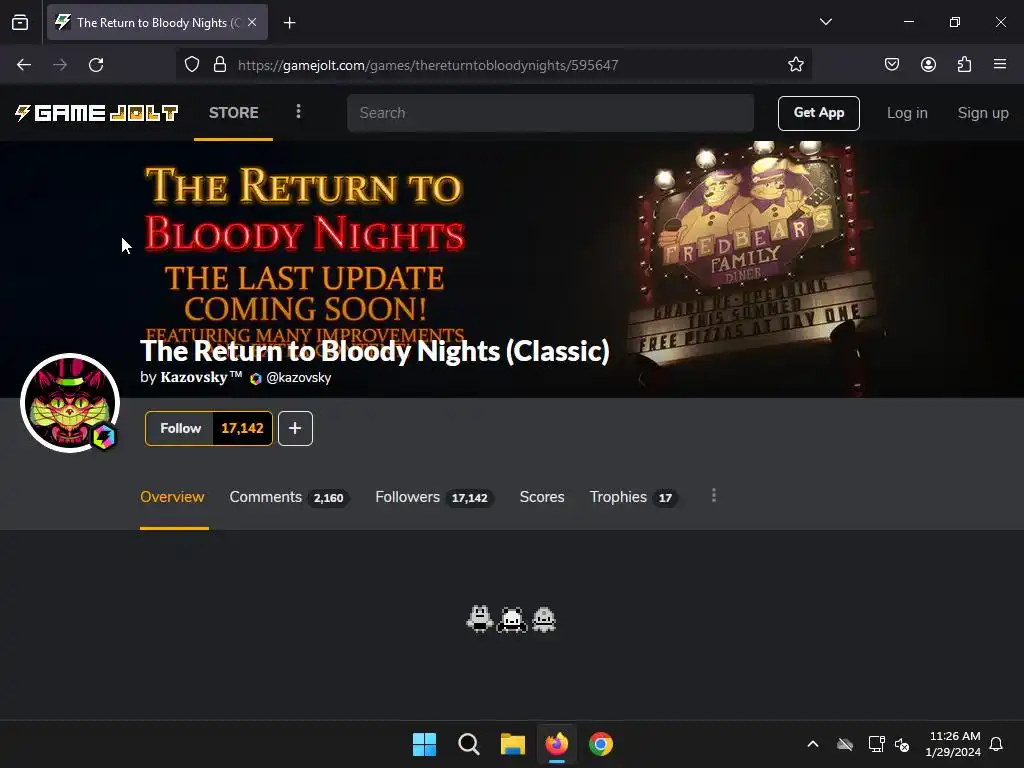Switch to the Trophies tab
This screenshot has width=1024, height=768.
coord(633,497)
